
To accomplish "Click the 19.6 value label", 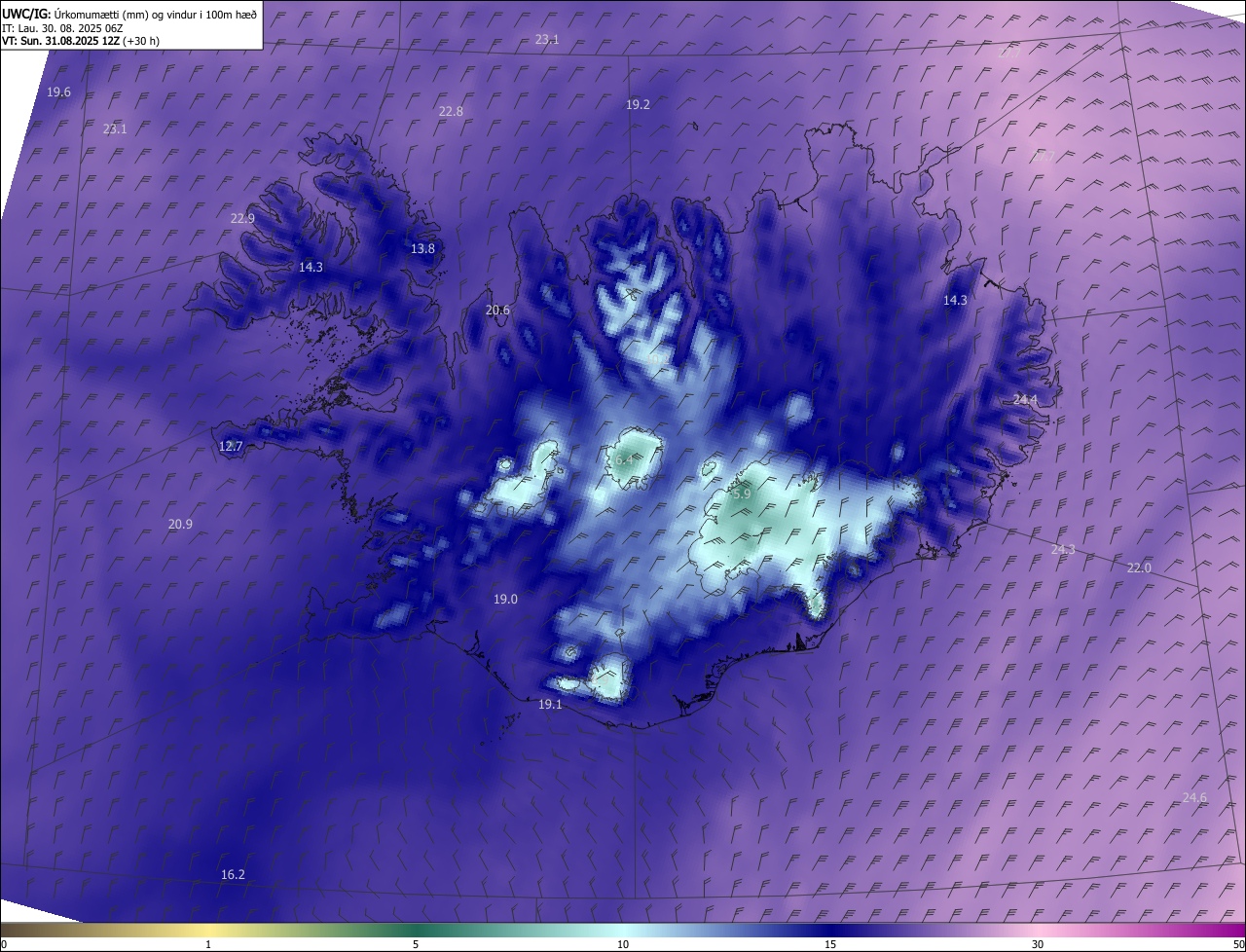I will (58, 92).
